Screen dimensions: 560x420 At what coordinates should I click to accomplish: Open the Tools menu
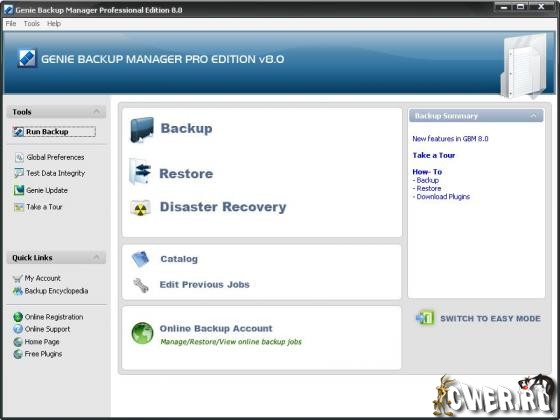pyautogui.click(x=31, y=24)
